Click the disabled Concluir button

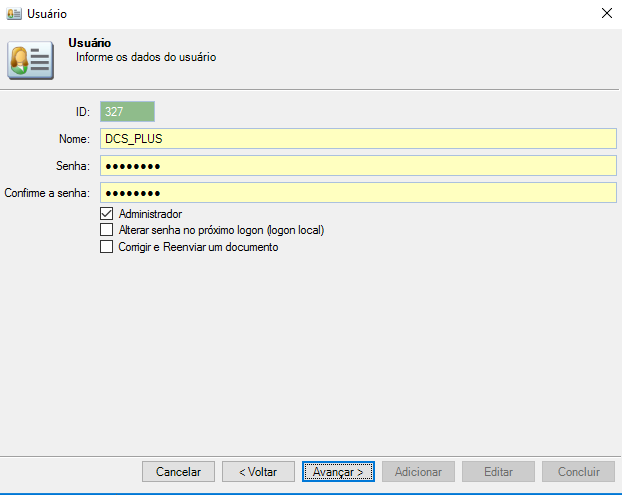point(578,471)
